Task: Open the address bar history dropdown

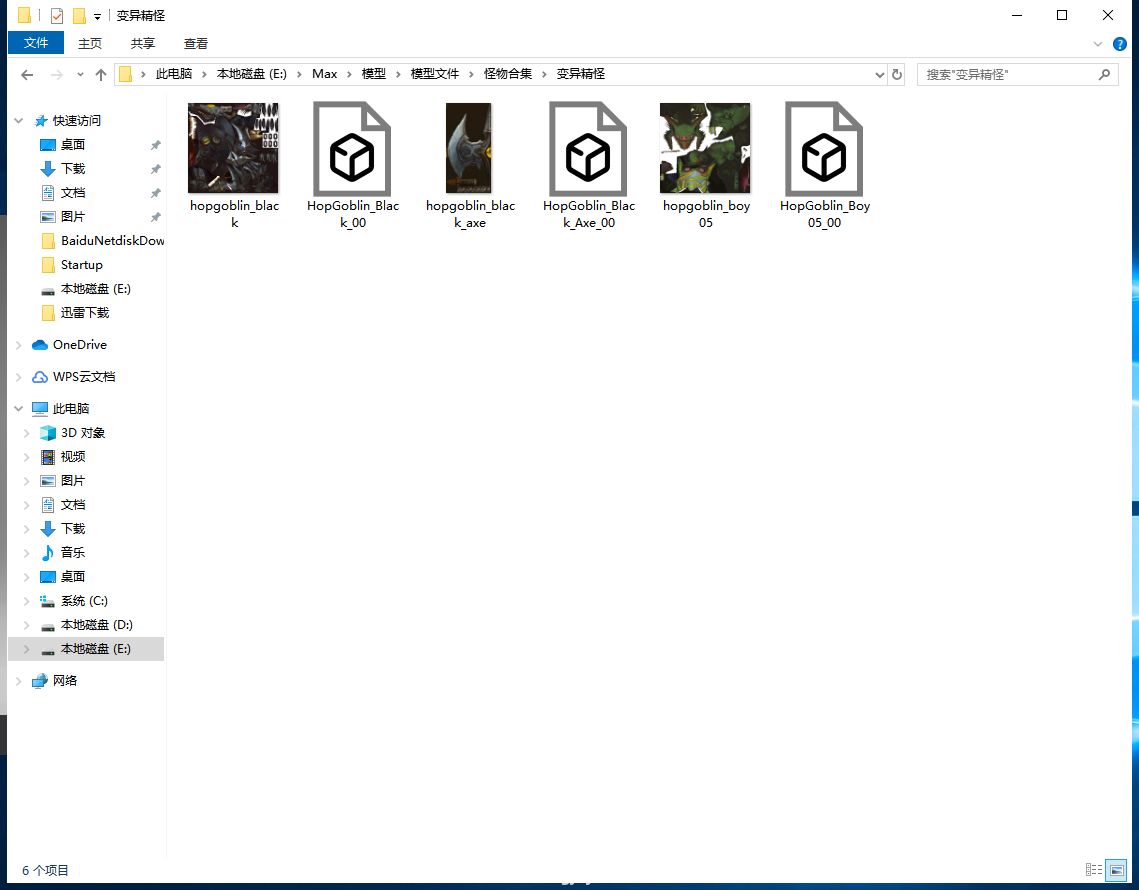Action: click(x=880, y=75)
